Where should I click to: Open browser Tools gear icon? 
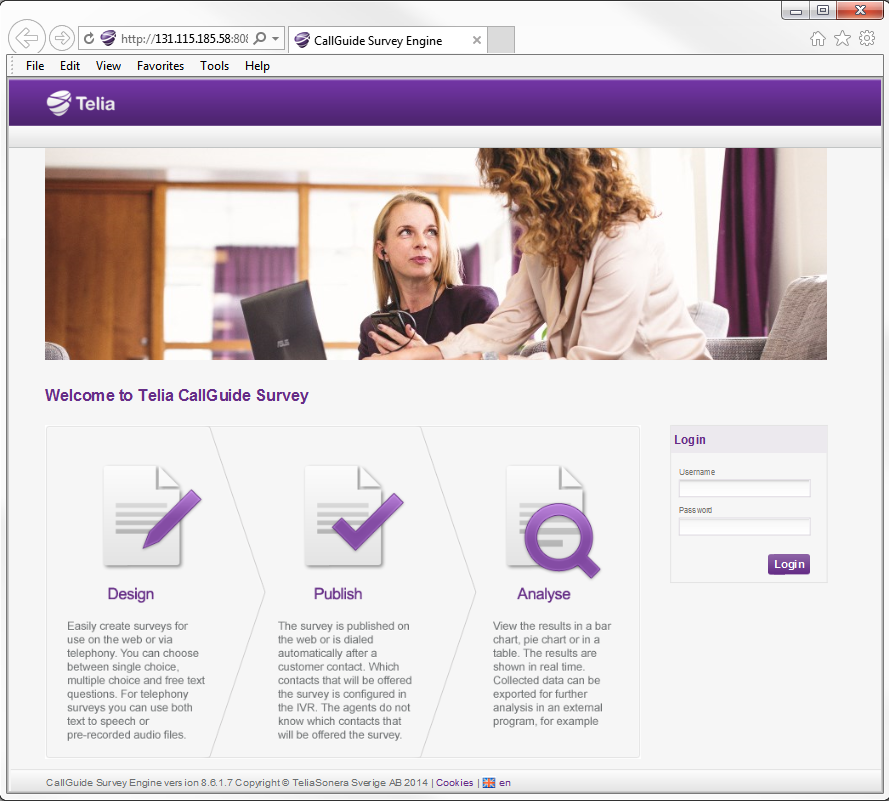(x=867, y=39)
